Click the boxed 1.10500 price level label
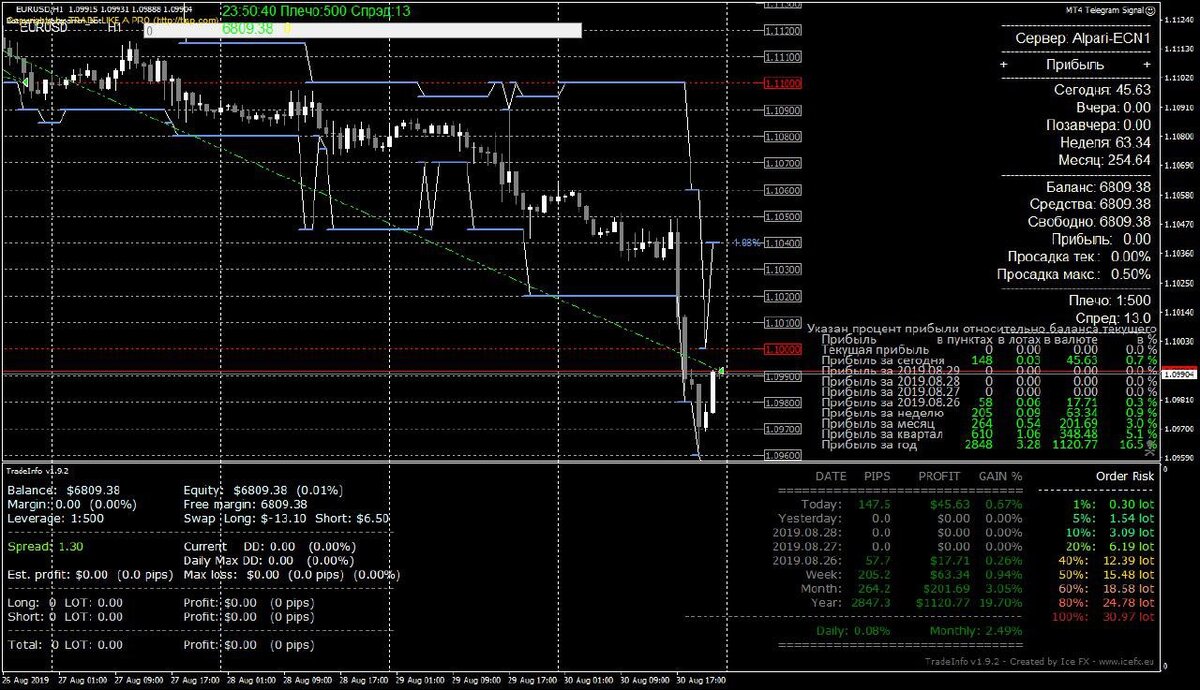1200x690 pixels. (782, 216)
